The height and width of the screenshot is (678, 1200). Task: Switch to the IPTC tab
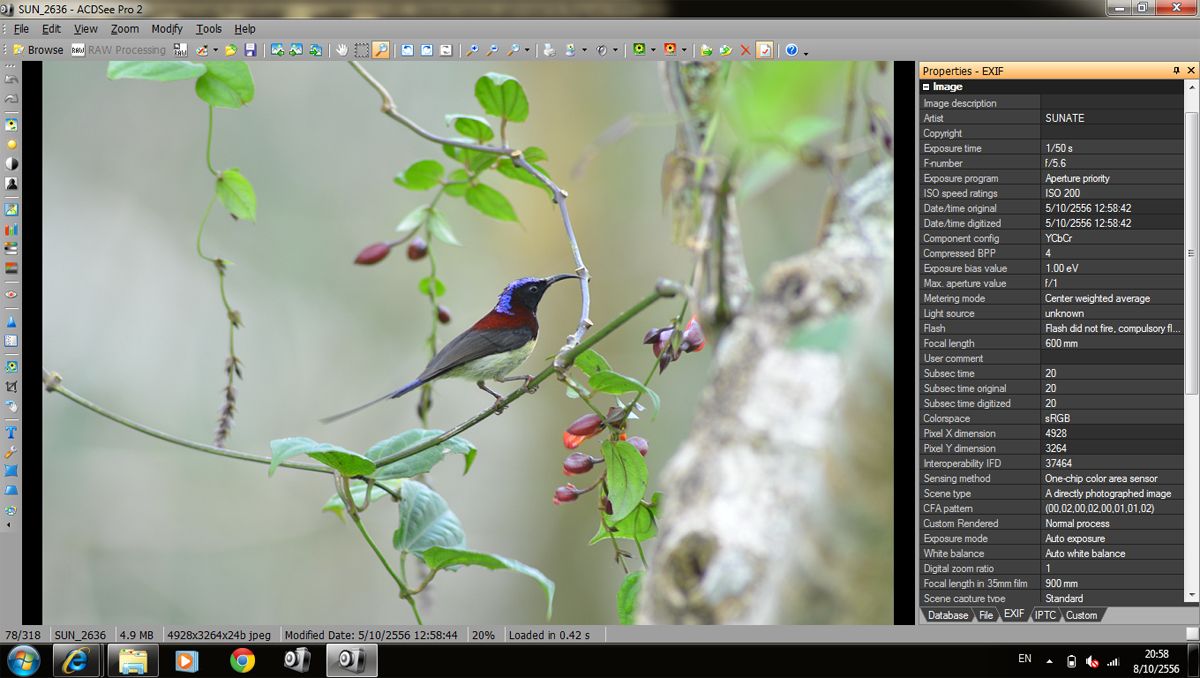pos(1044,615)
